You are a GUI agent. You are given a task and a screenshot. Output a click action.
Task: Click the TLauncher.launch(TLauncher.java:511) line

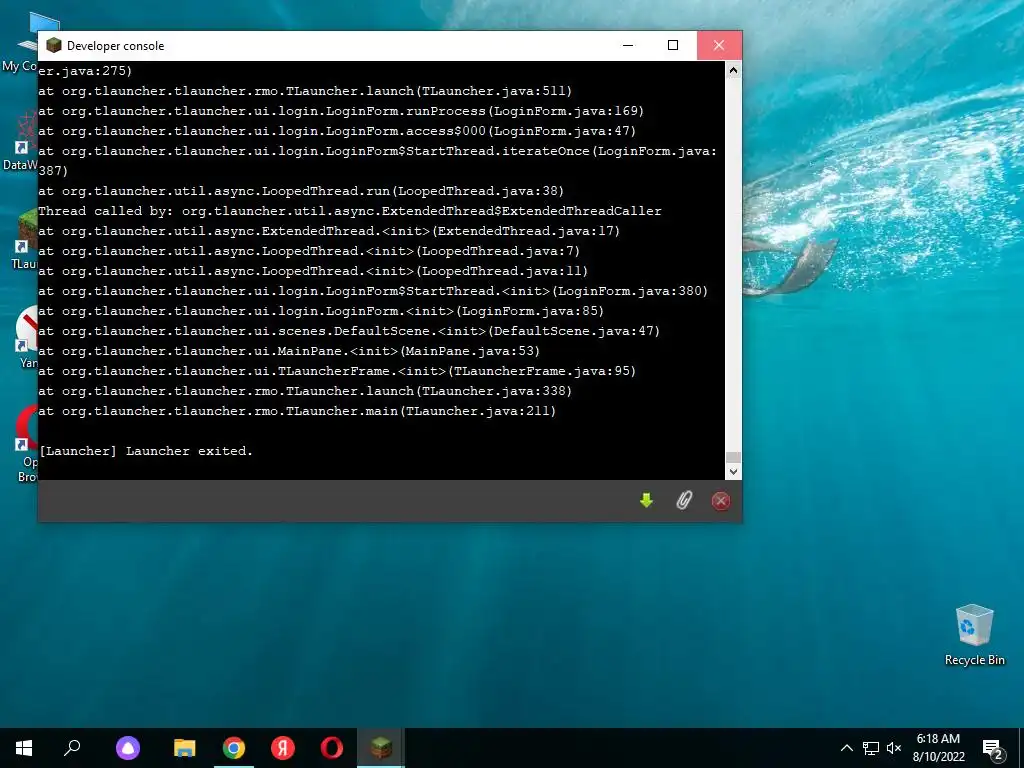[x=305, y=91]
